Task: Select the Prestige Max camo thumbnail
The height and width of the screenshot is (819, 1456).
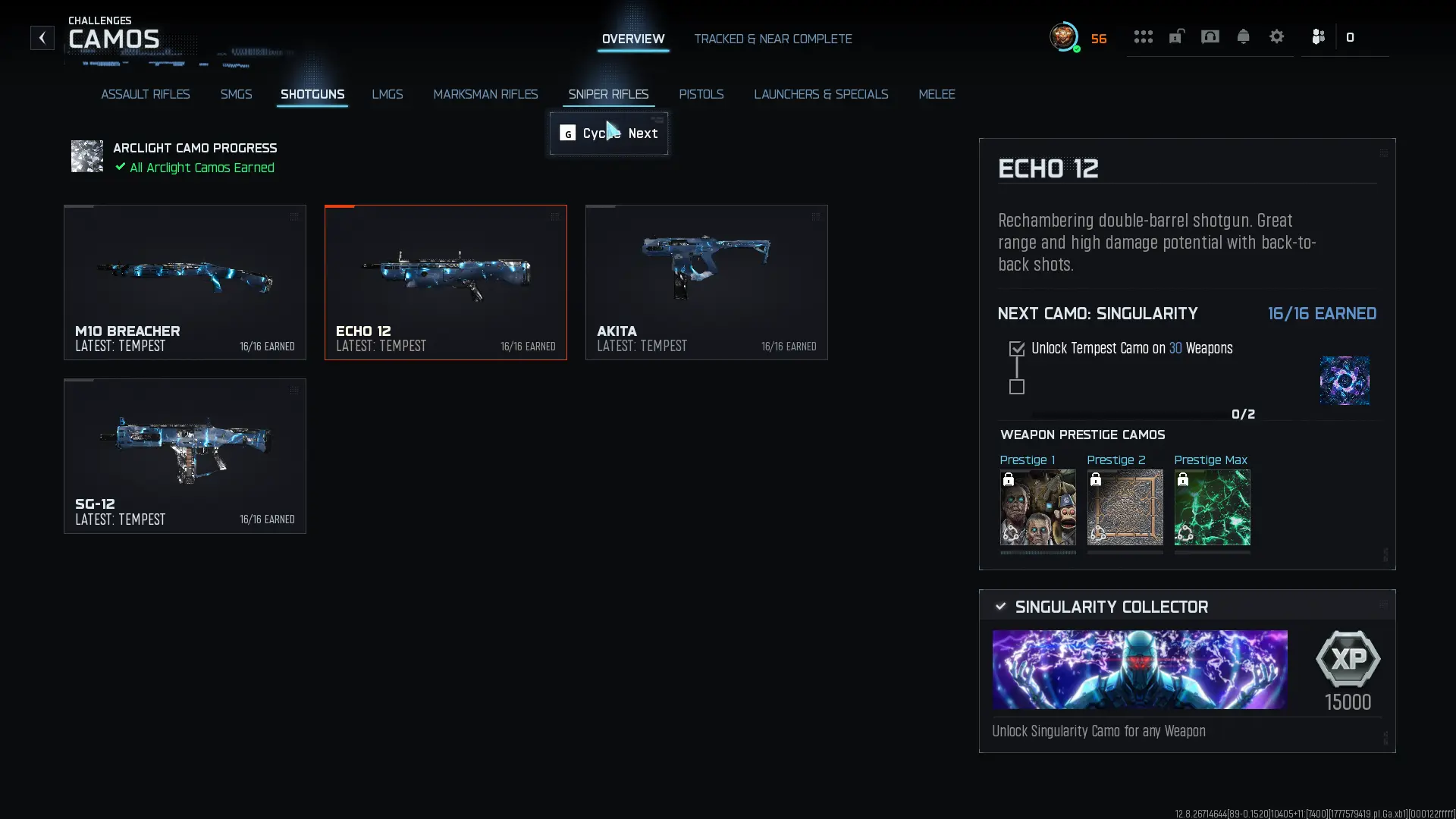Action: [x=1212, y=507]
